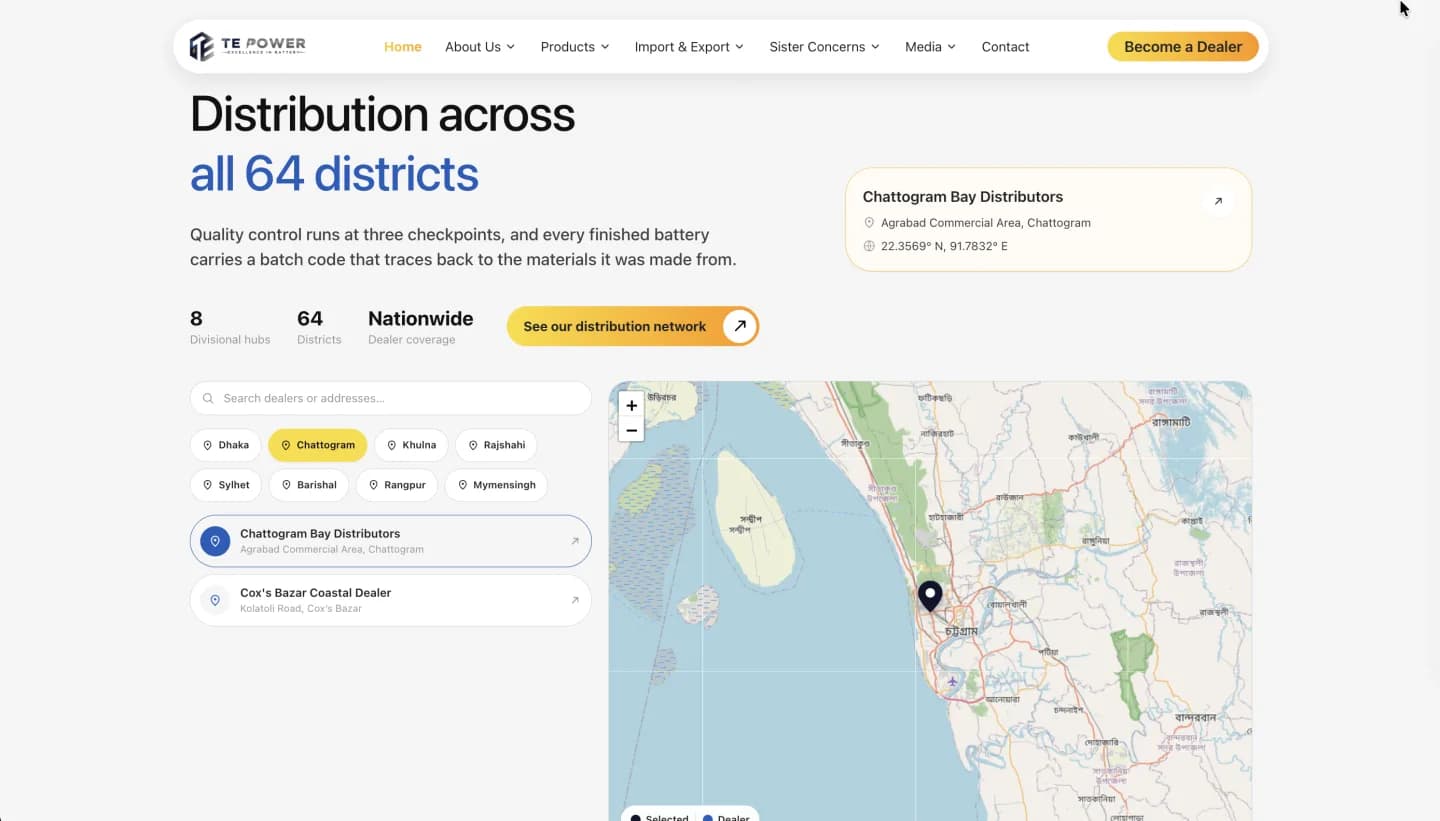This screenshot has width=1440, height=821.
Task: Expand the Import & Export menu
Action: 689,47
